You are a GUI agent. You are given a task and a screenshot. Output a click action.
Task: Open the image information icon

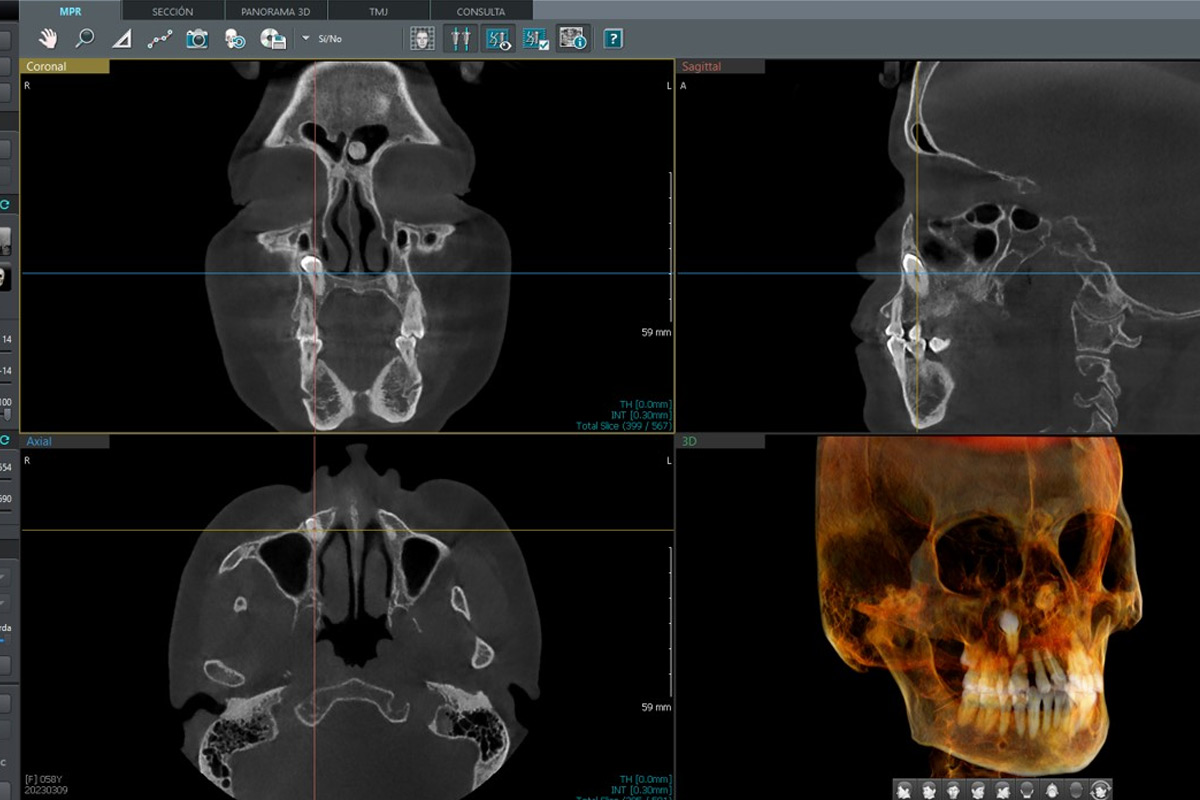[x=572, y=39]
